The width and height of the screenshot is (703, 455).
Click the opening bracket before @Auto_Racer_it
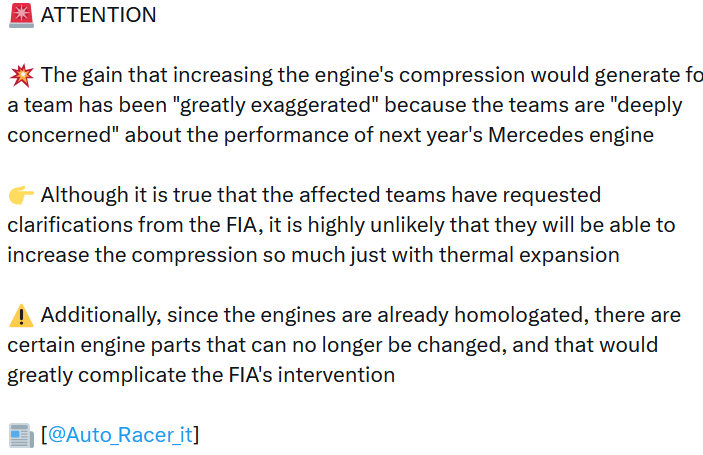[x=44, y=435]
